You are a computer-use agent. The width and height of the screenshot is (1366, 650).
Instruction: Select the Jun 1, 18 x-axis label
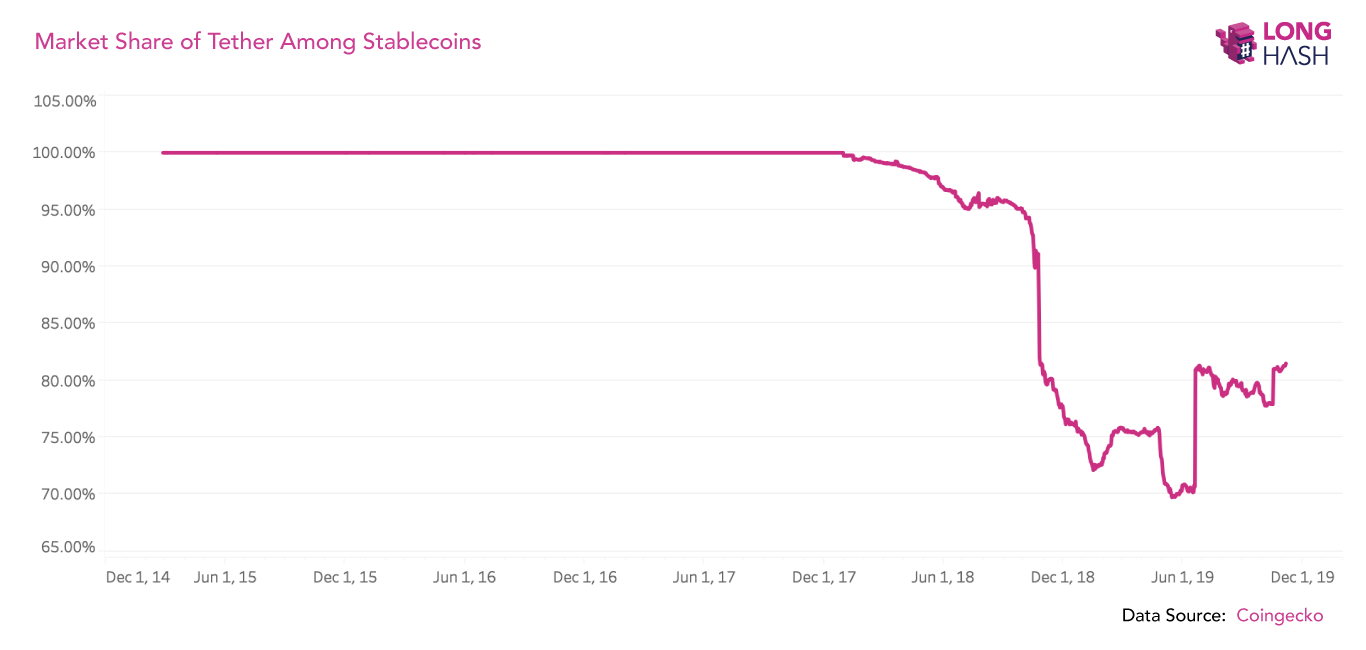pos(943,578)
